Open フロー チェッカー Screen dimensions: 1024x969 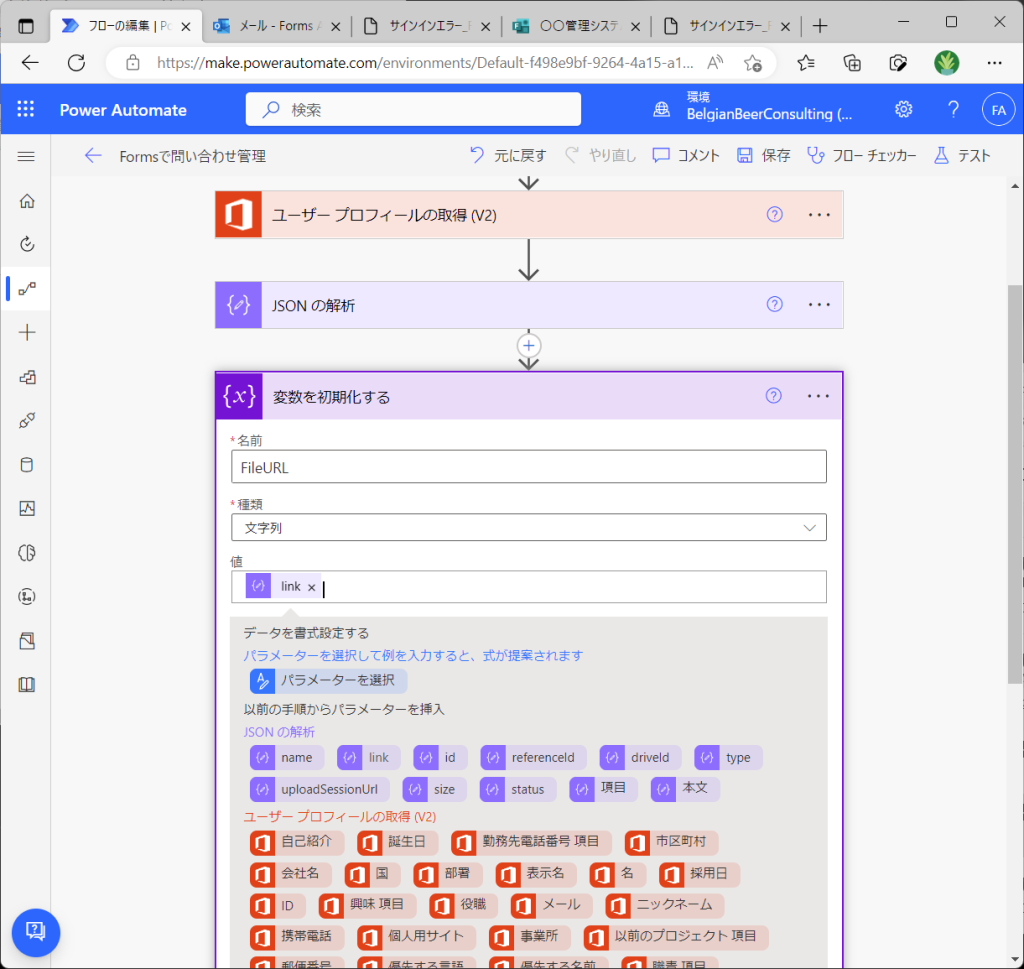point(861,155)
